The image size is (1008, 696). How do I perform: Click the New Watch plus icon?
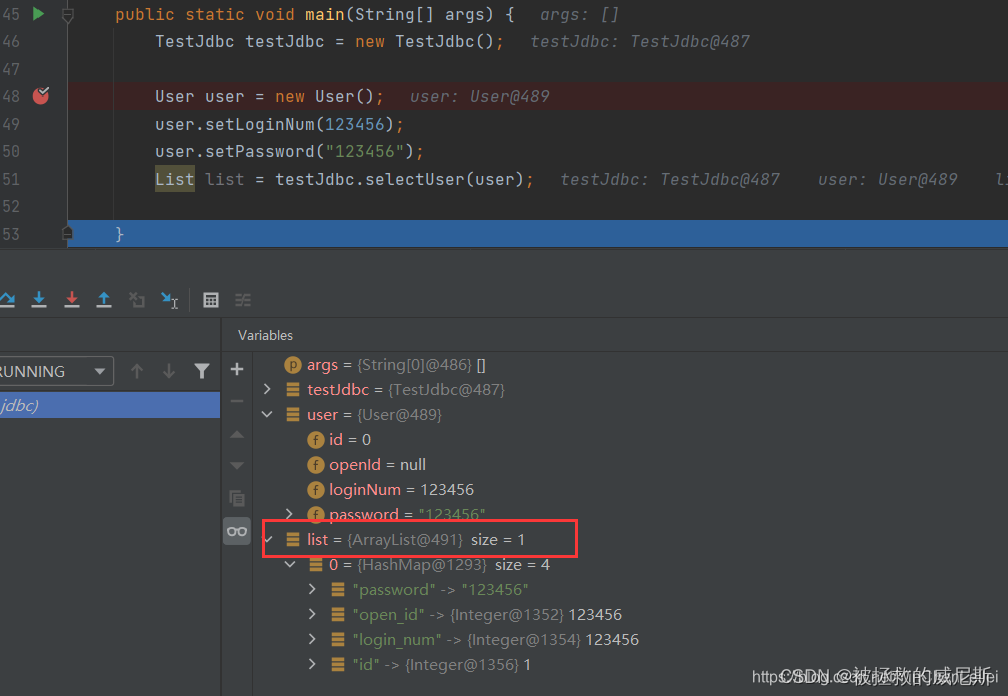[237, 369]
